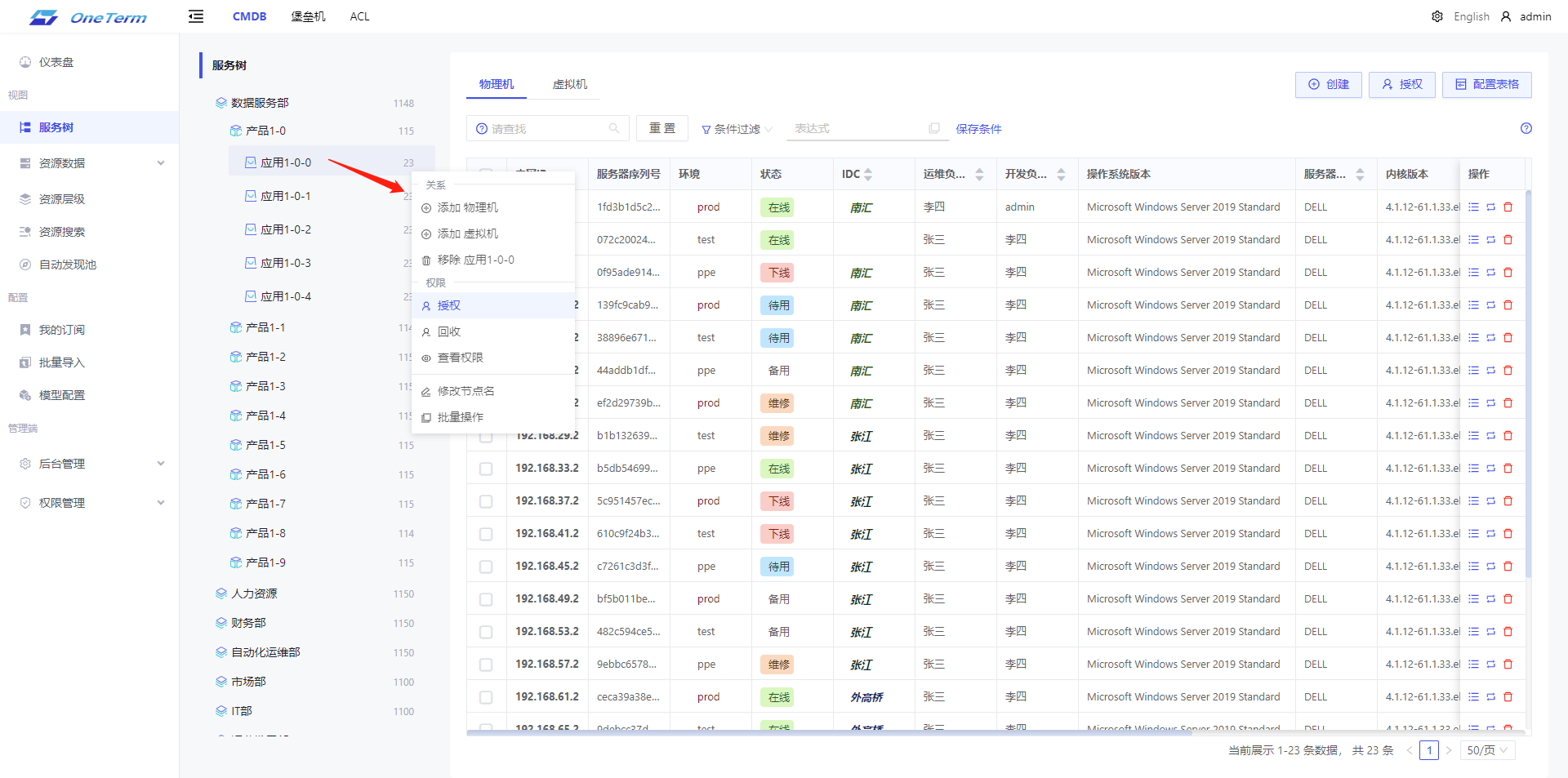Switch to the 虚拟机 tab
Viewport: 1568px width, 778px height.
[x=569, y=84]
